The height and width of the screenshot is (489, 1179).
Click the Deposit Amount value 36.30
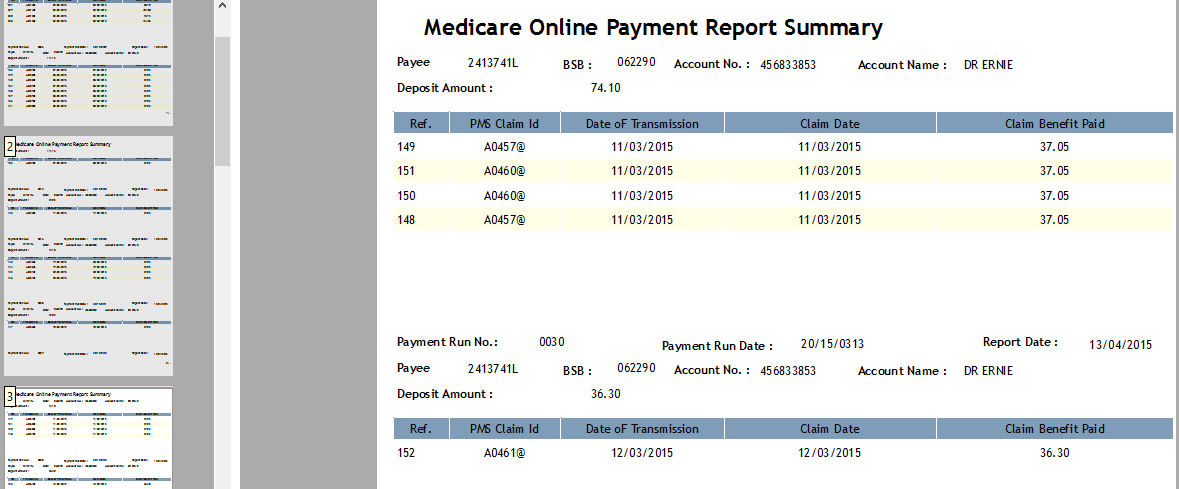tap(605, 394)
